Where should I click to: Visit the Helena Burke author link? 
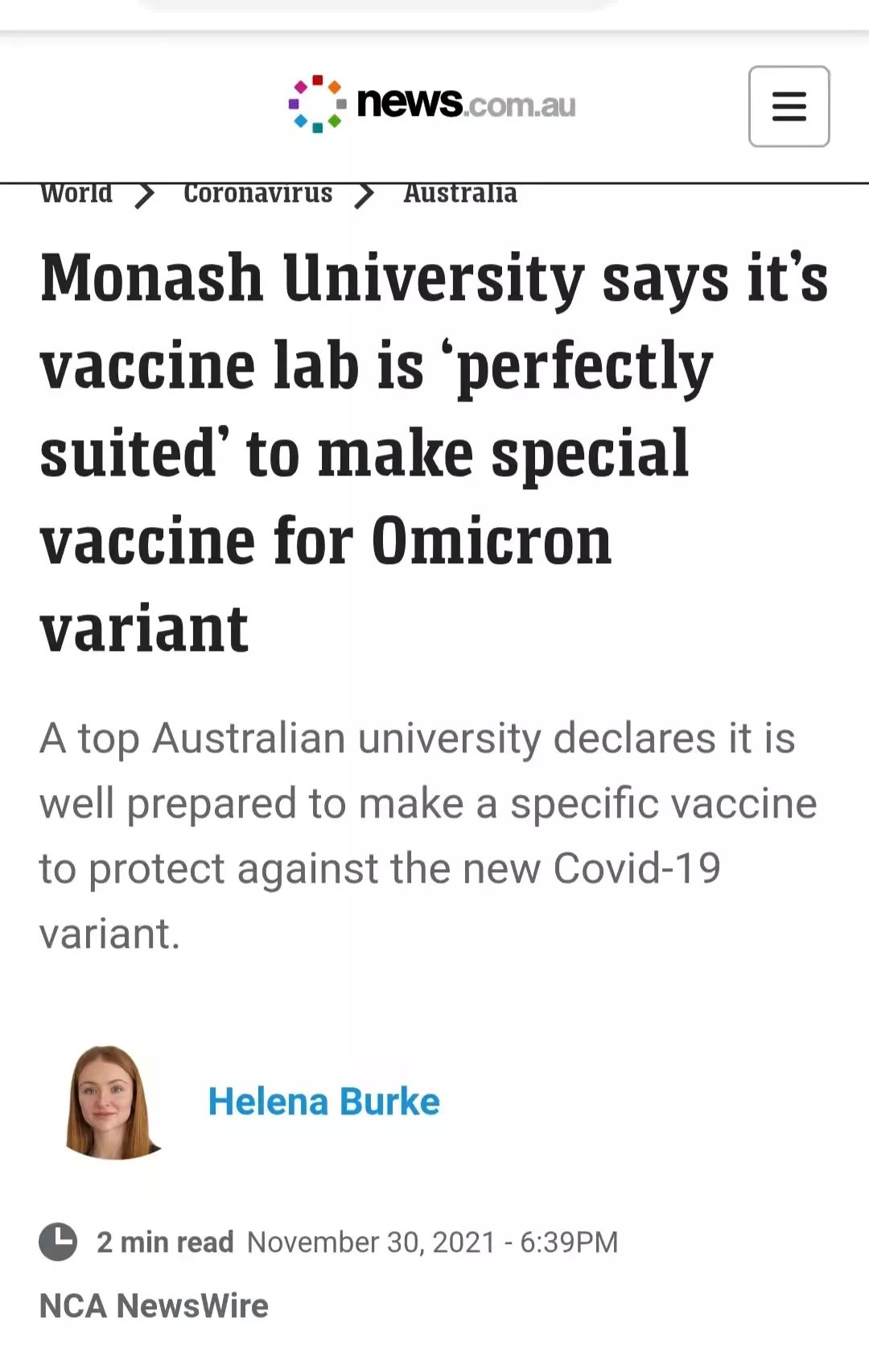click(323, 1102)
